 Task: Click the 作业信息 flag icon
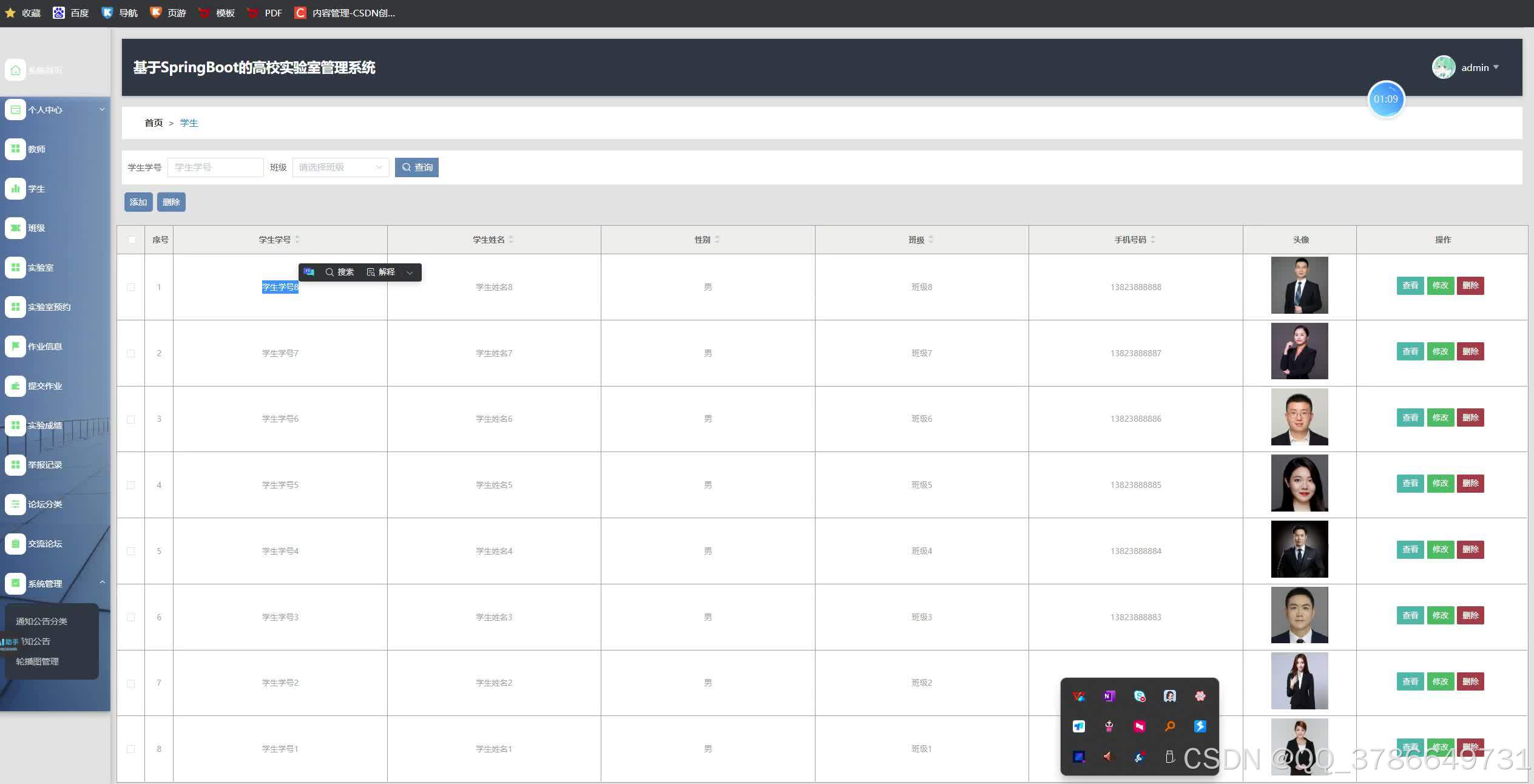pos(15,346)
